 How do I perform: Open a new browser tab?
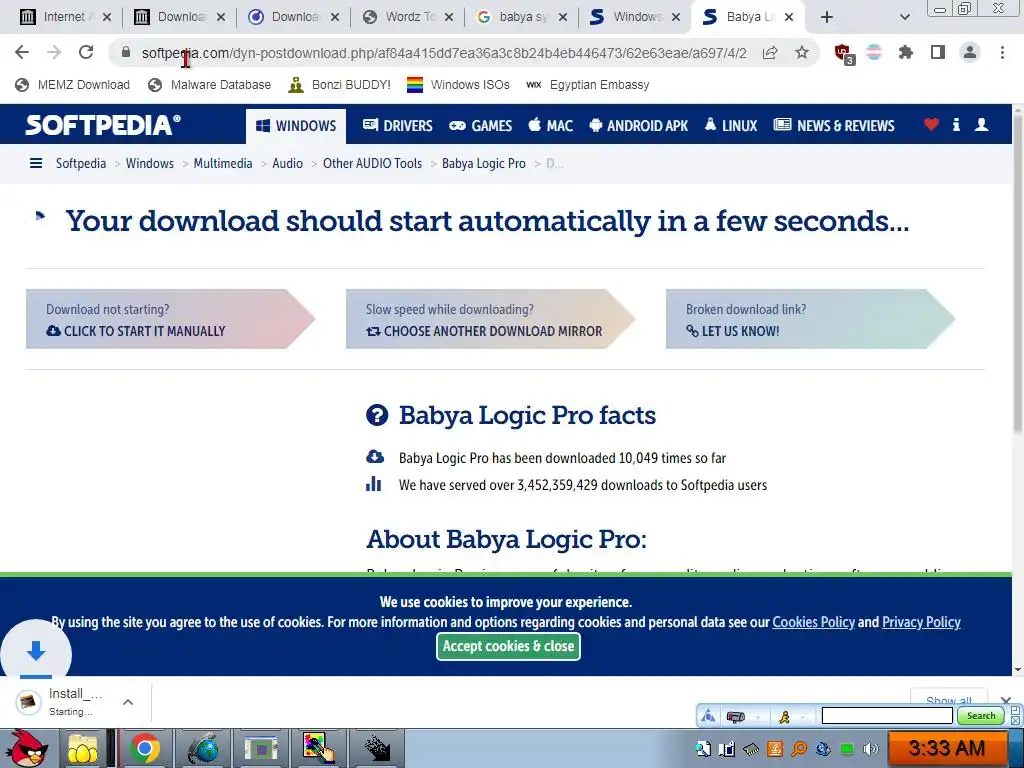(827, 17)
